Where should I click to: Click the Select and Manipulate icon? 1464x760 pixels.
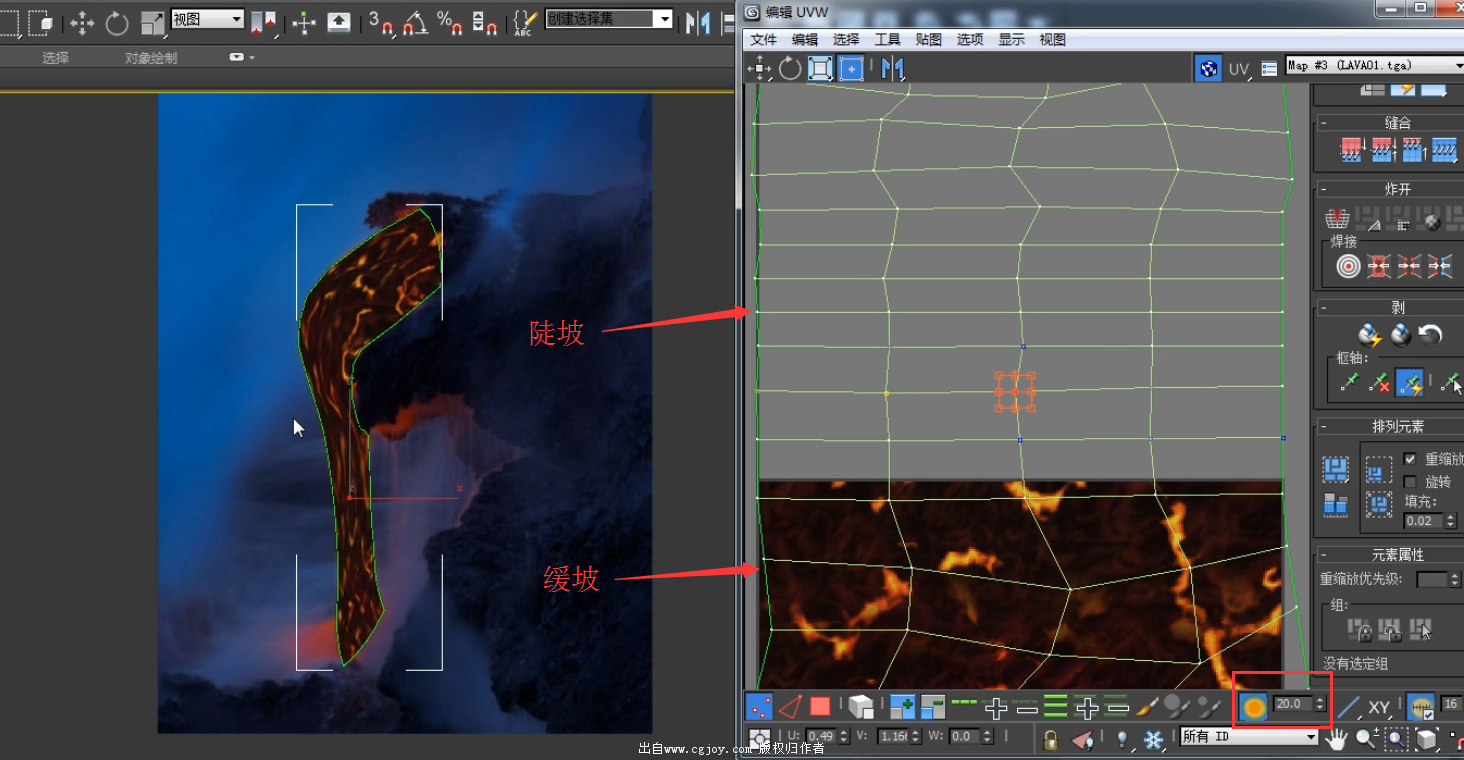[x=304, y=22]
